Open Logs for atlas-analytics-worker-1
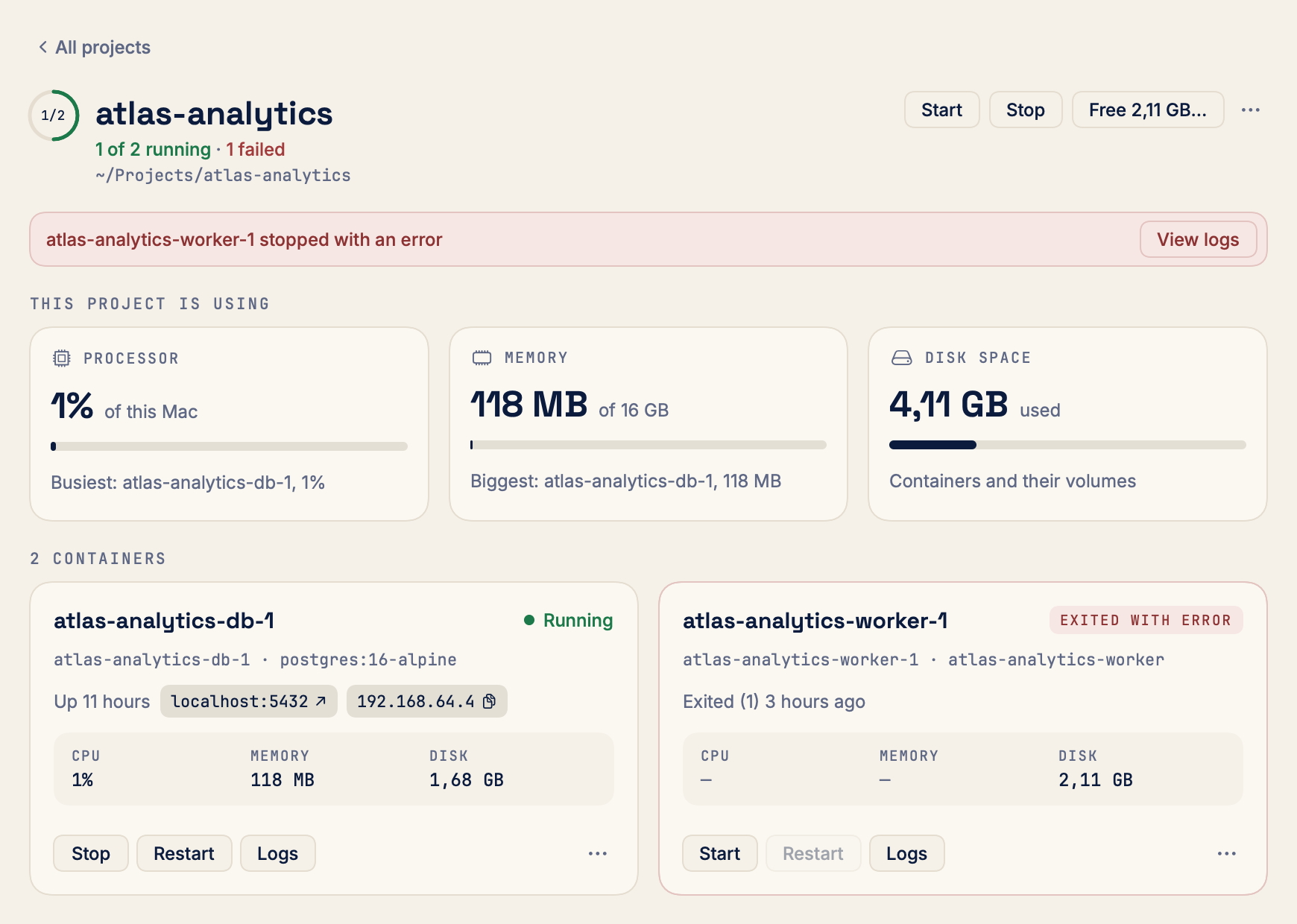Image resolution: width=1297 pixels, height=924 pixels. point(906,853)
